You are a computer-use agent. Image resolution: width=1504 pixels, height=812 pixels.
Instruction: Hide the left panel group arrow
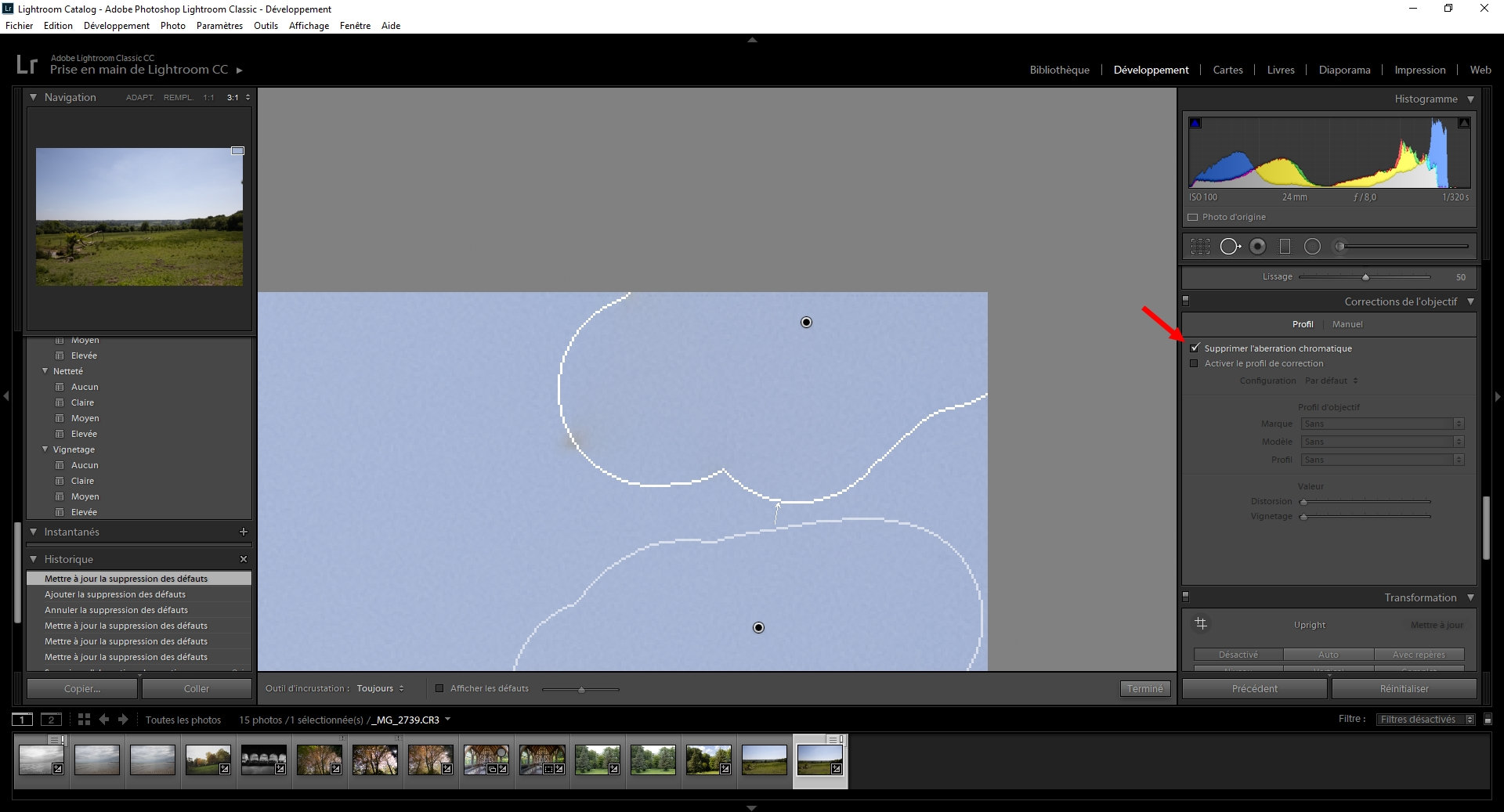pos(6,396)
